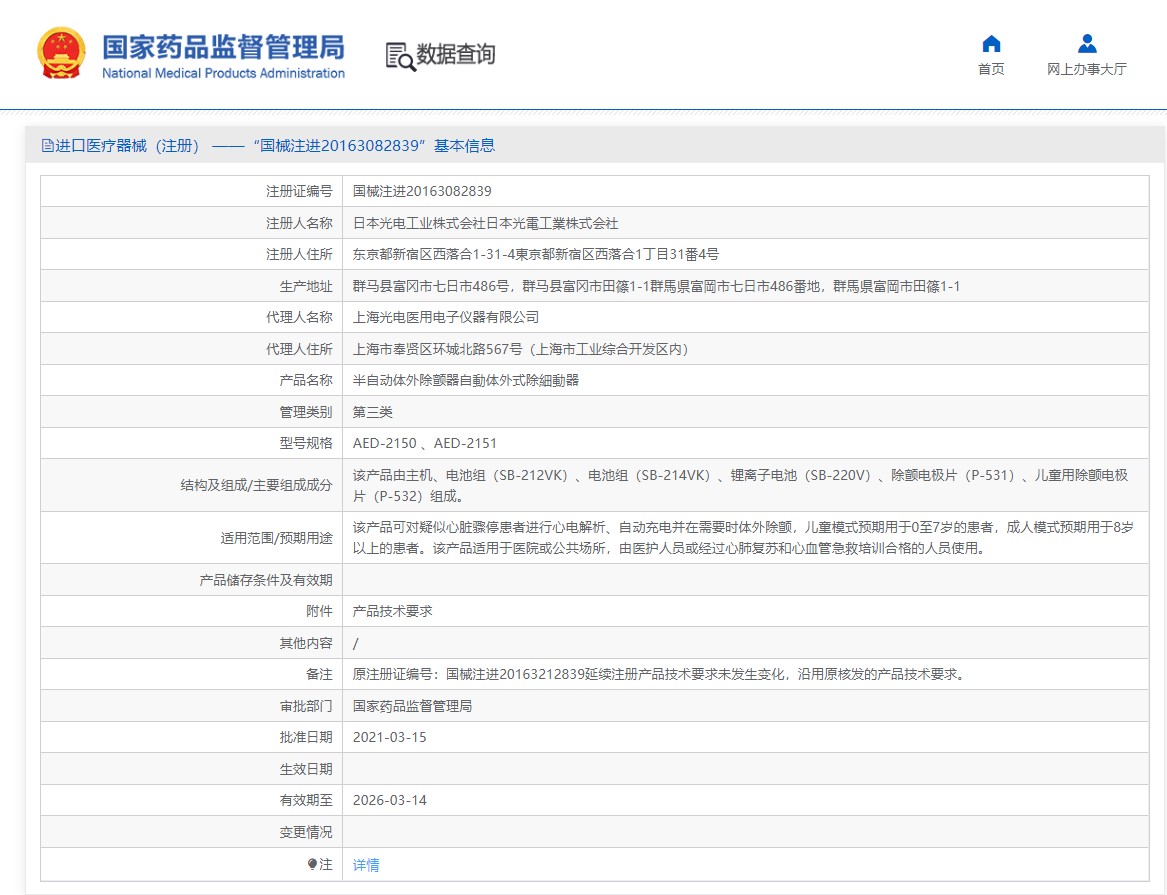Click the expiry date 2026-03-14 value
This screenshot has height=895, width=1167.
(x=390, y=800)
